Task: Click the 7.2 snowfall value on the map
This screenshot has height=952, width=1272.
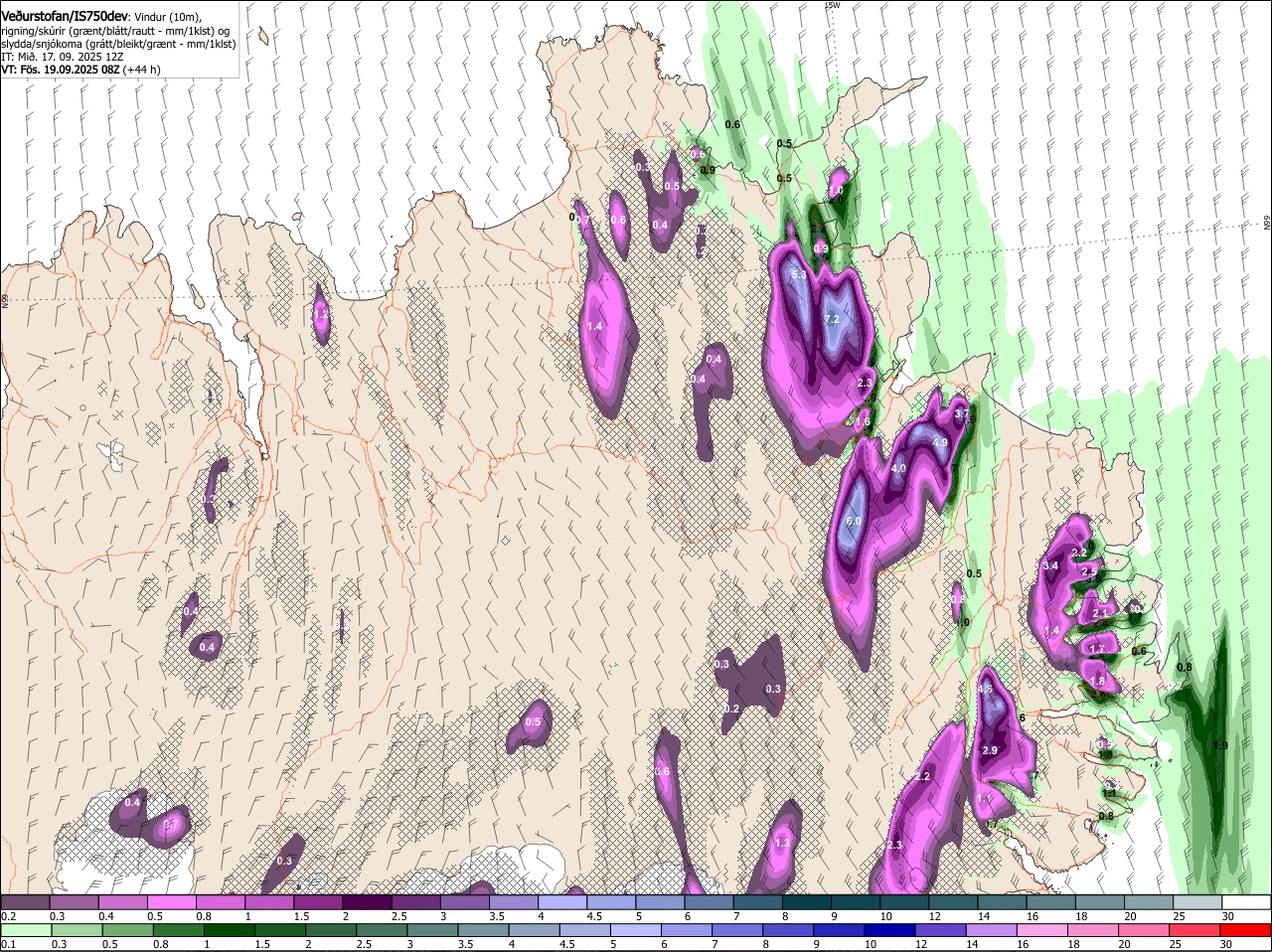Action: (x=833, y=319)
